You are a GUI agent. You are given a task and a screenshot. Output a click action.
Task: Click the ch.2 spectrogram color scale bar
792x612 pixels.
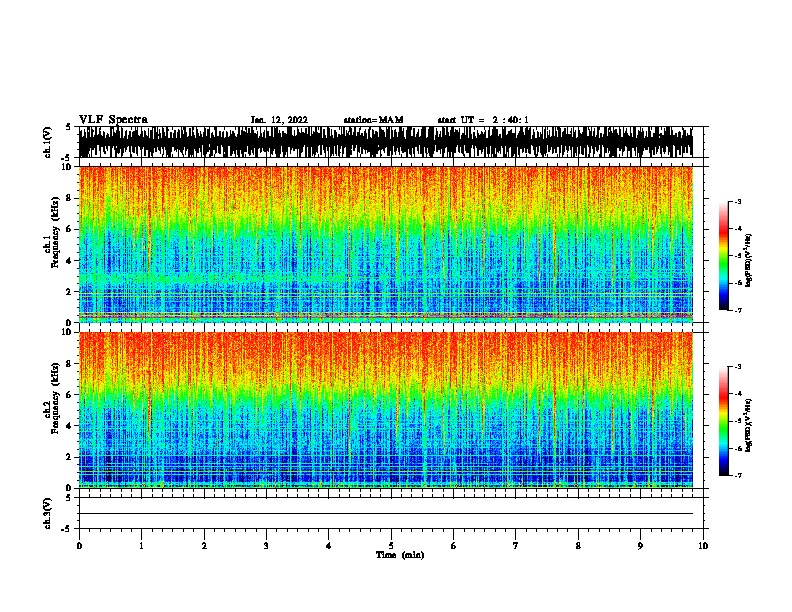pyautogui.click(x=724, y=421)
